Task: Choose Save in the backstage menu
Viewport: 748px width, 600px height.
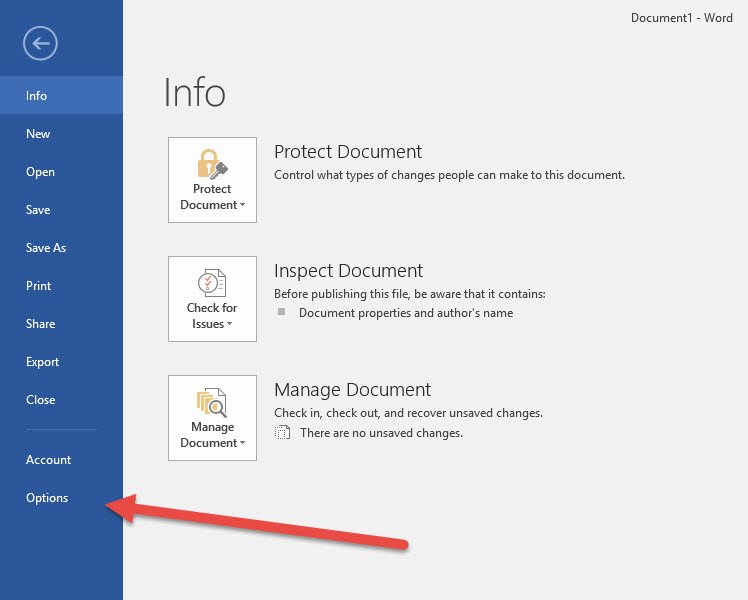Action: (38, 210)
